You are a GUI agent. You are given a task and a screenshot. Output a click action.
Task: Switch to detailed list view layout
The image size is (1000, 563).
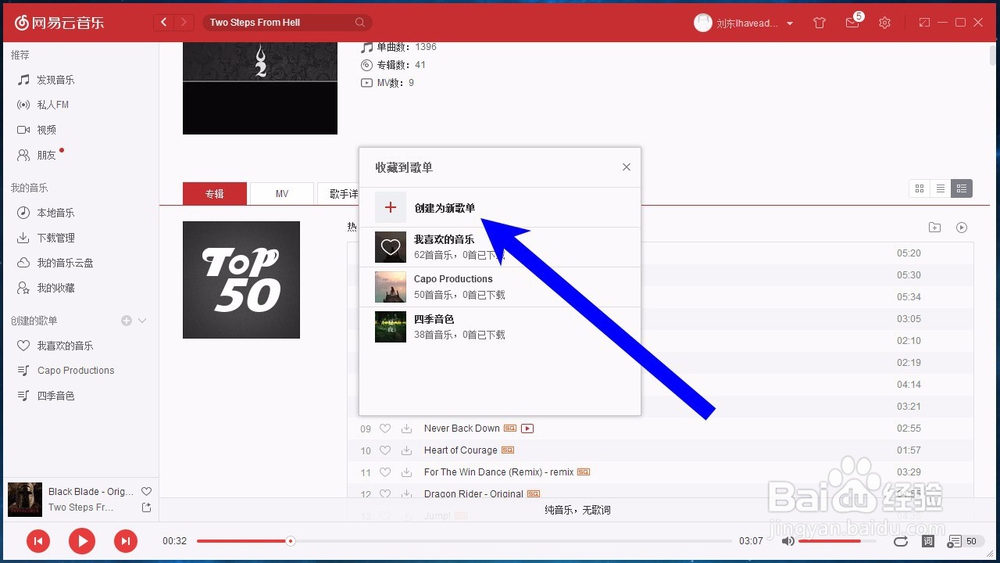(962, 188)
